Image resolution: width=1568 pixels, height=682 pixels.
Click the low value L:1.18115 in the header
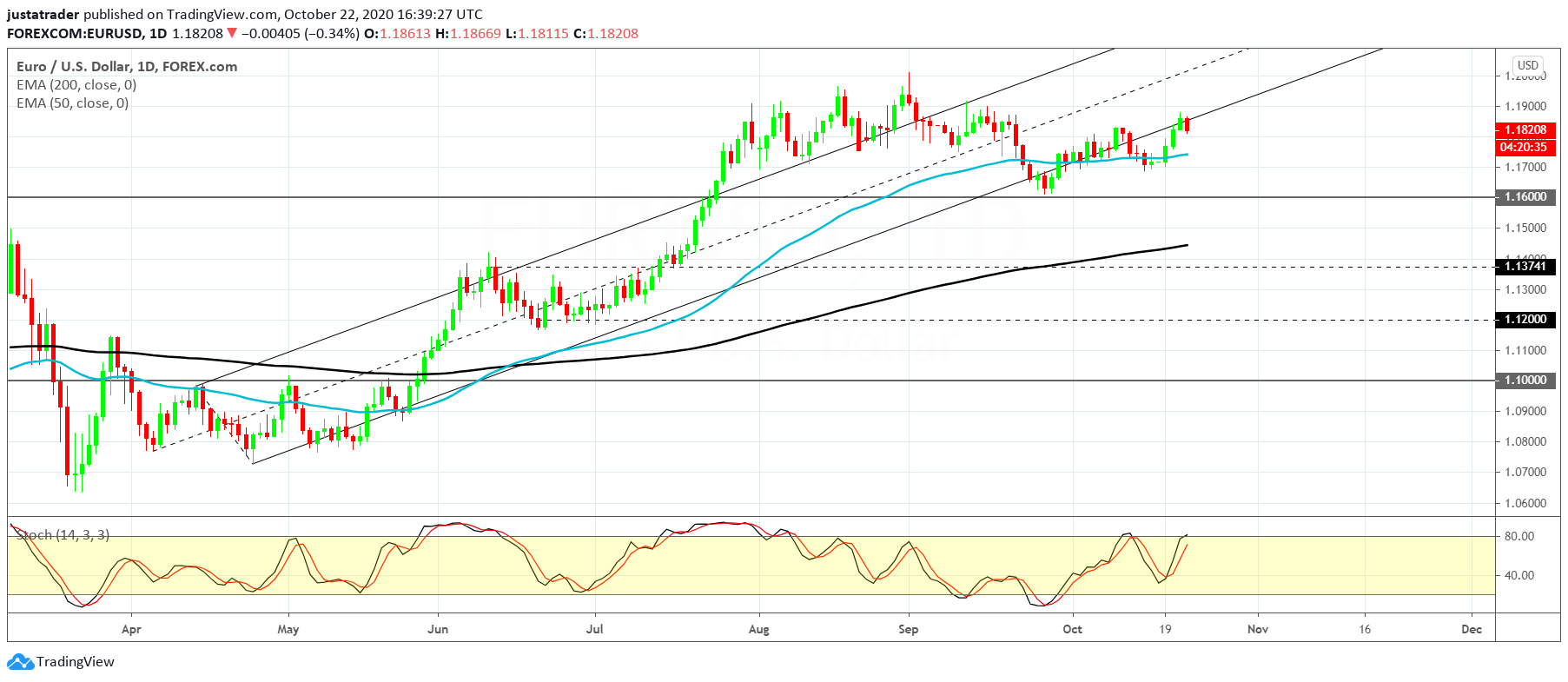(537, 33)
